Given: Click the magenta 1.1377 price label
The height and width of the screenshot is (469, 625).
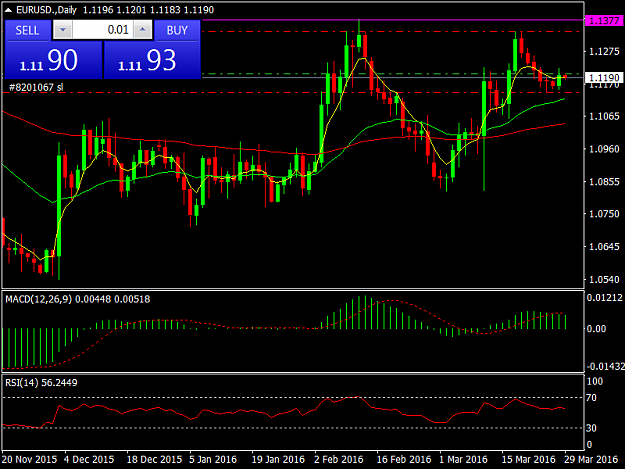Looking at the screenshot, I should click(x=603, y=20).
